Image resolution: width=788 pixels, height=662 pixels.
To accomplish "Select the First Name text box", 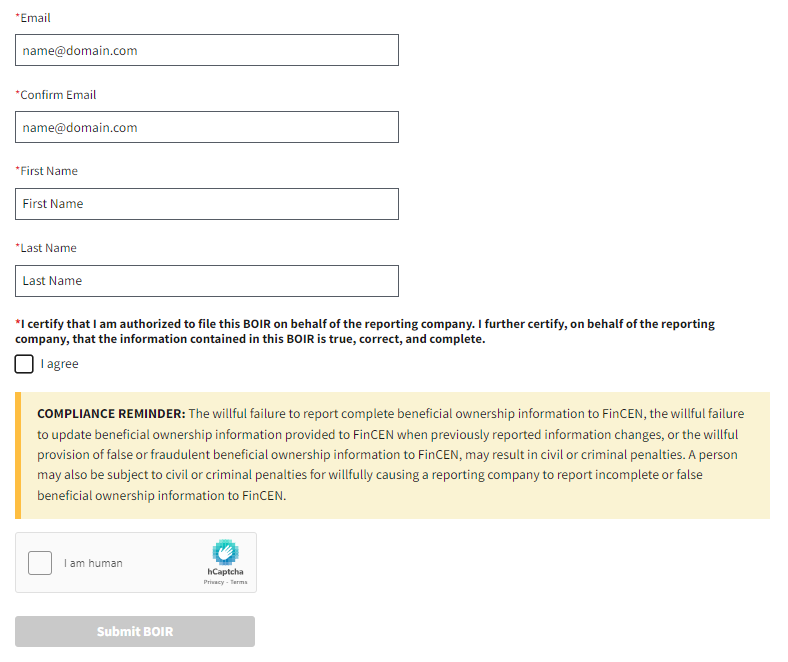I will coord(207,204).
